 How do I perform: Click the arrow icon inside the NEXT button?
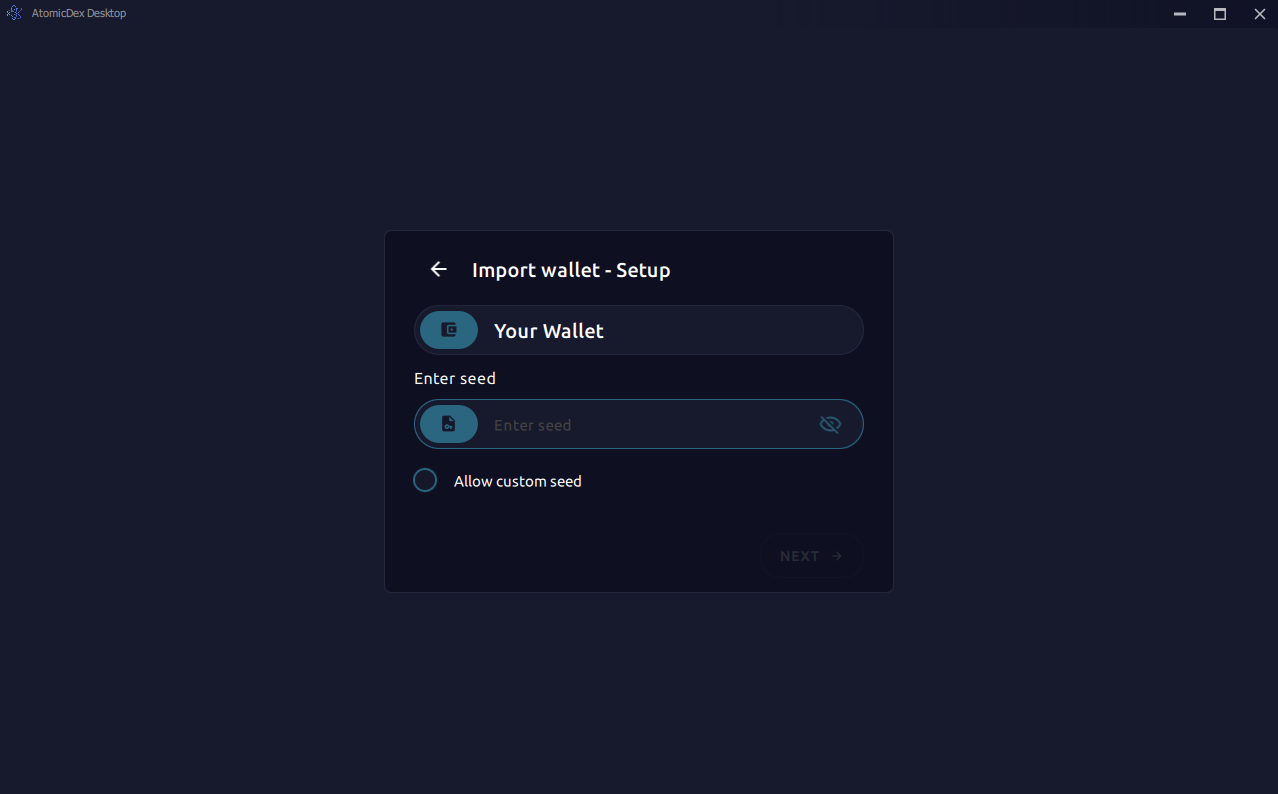click(836, 556)
